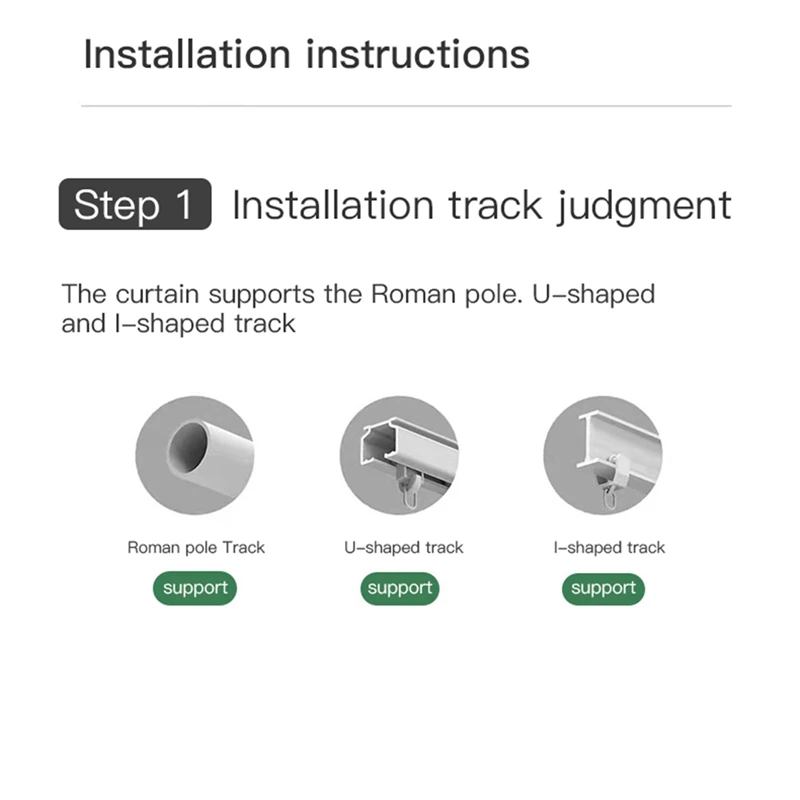Viewport: 800px width, 800px height.
Task: Click the word "curtain" in the description sentence
Action: point(151,294)
